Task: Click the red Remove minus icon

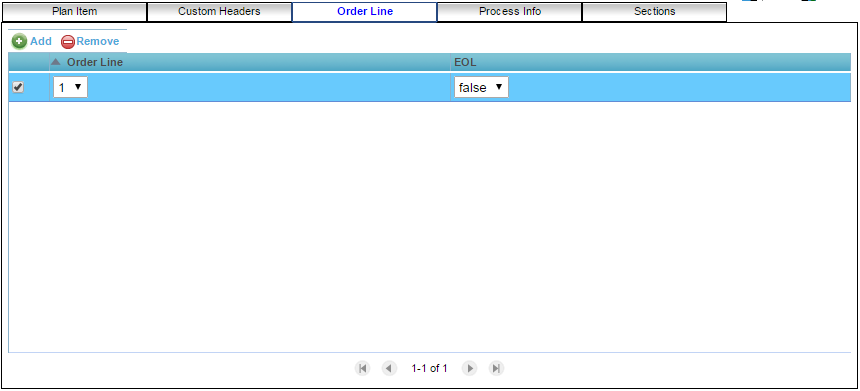Action: point(67,42)
